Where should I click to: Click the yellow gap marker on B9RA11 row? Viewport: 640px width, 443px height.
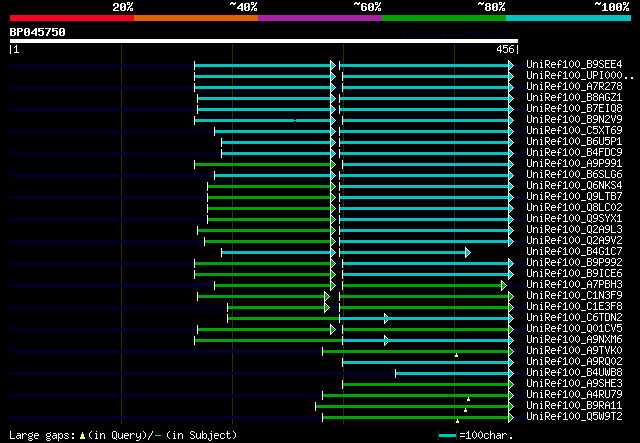(x=465, y=410)
